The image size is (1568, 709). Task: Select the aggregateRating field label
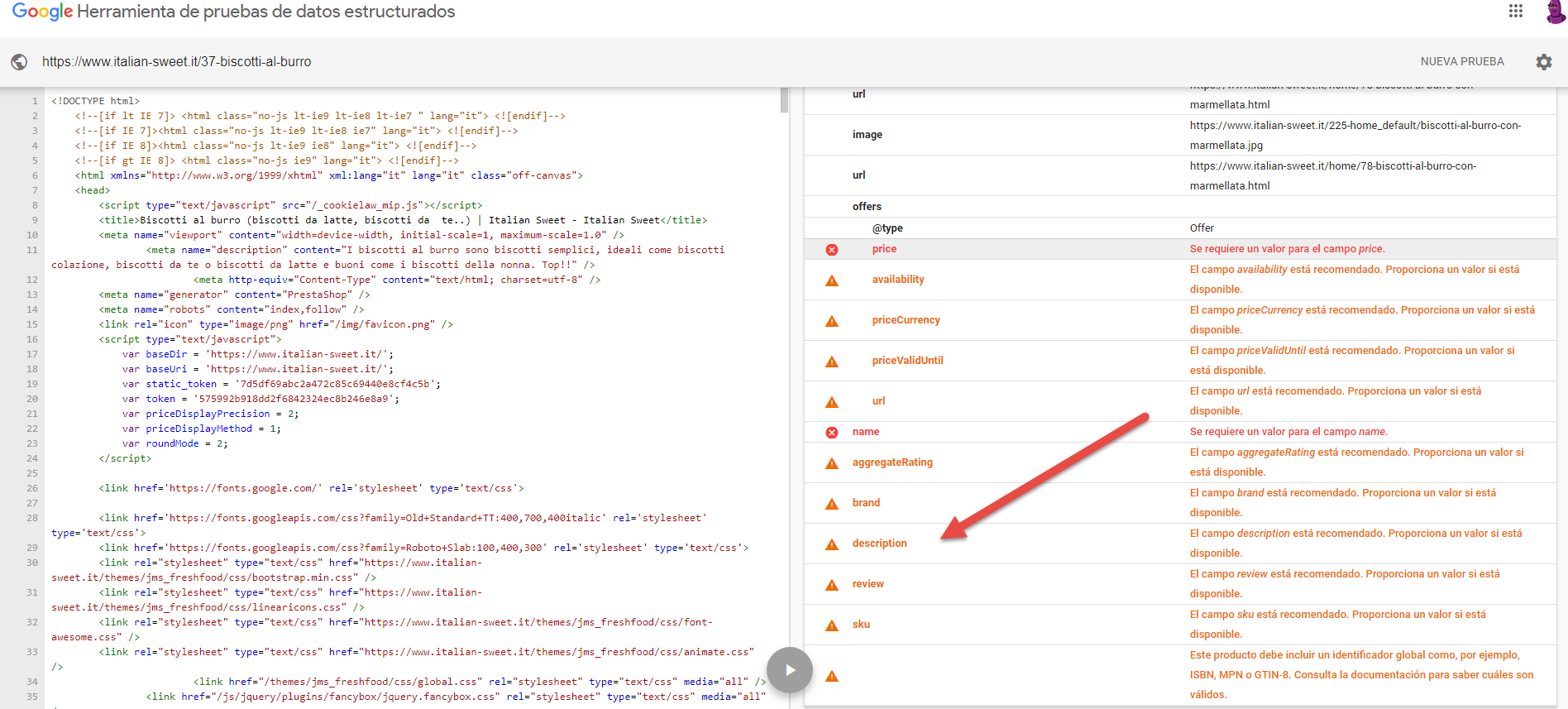pyautogui.click(x=892, y=462)
